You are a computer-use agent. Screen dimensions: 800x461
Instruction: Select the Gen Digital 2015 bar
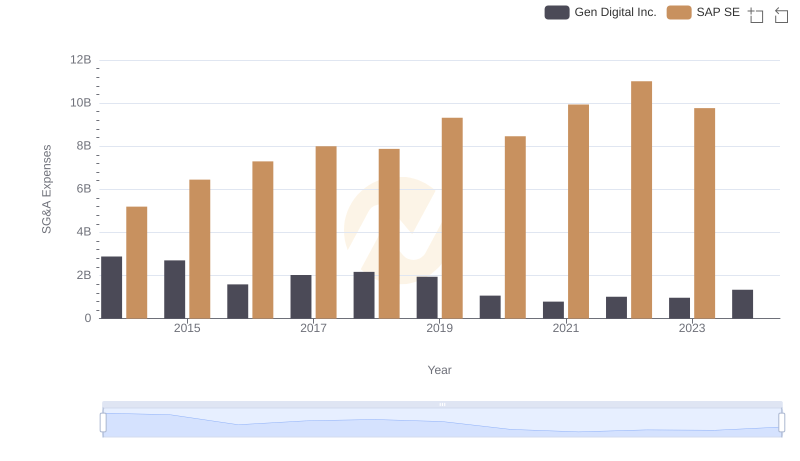174,290
